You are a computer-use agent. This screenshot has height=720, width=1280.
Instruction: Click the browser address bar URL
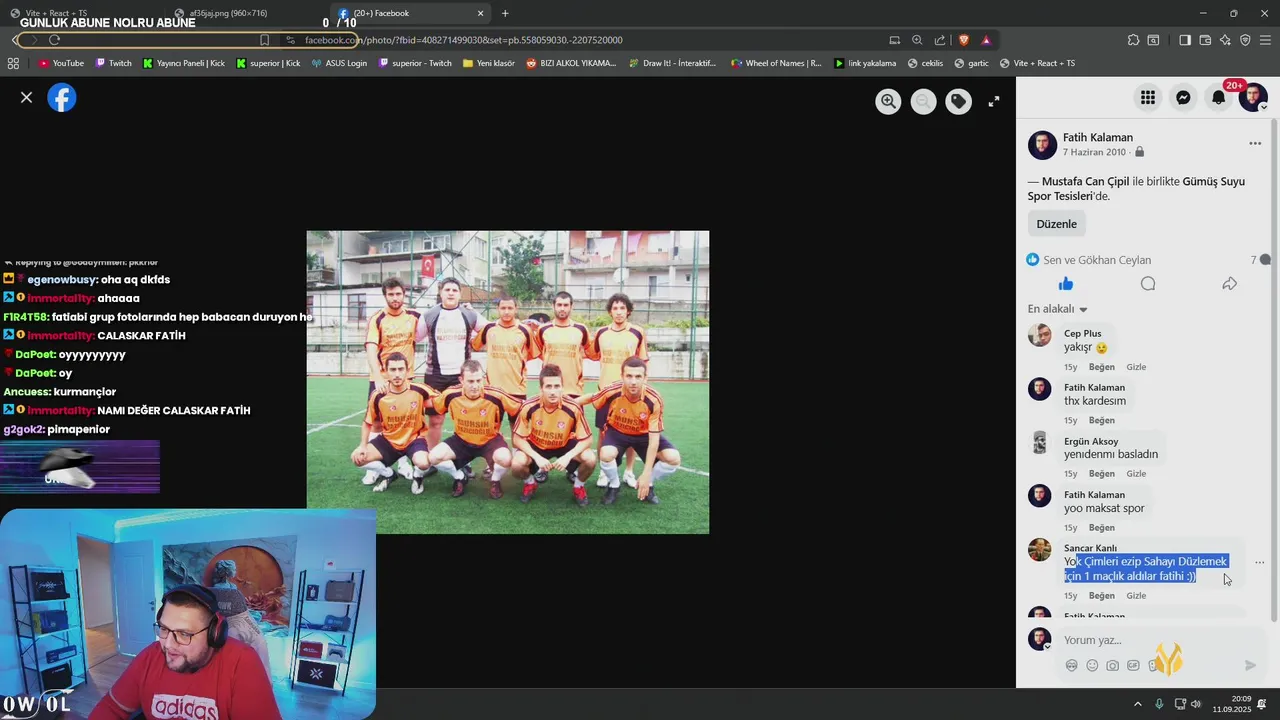(x=463, y=40)
